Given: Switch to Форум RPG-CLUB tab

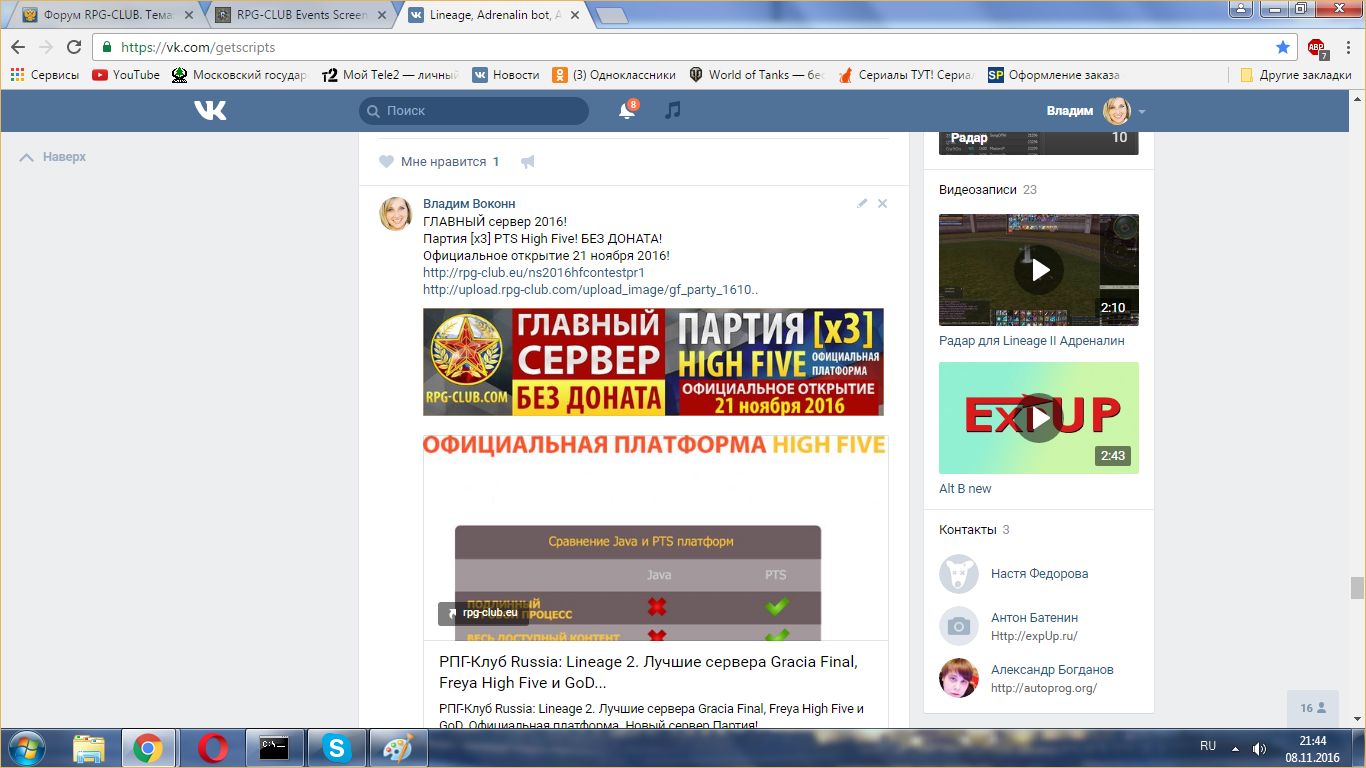Looking at the screenshot, I should (105, 15).
